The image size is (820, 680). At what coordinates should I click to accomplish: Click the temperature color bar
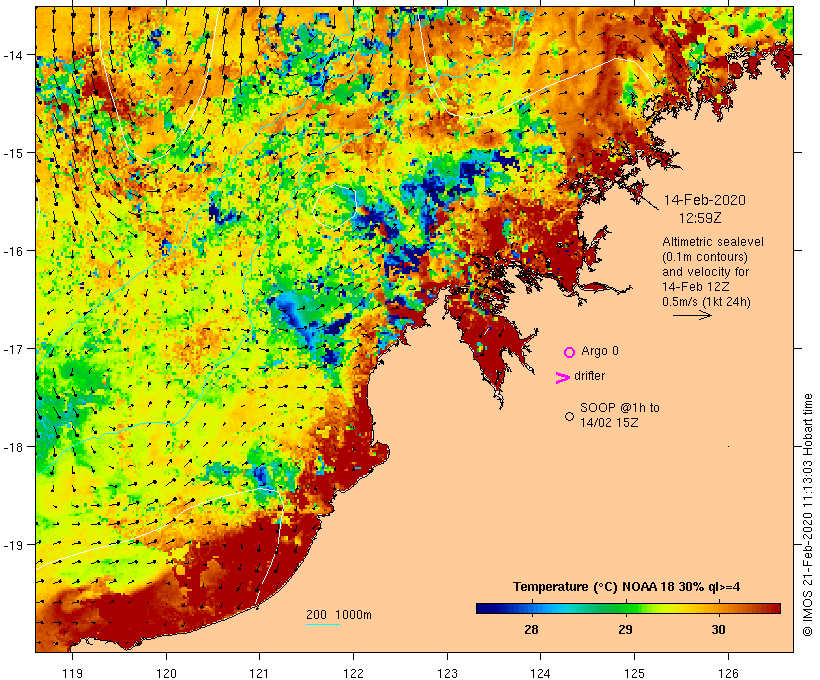pos(628,608)
